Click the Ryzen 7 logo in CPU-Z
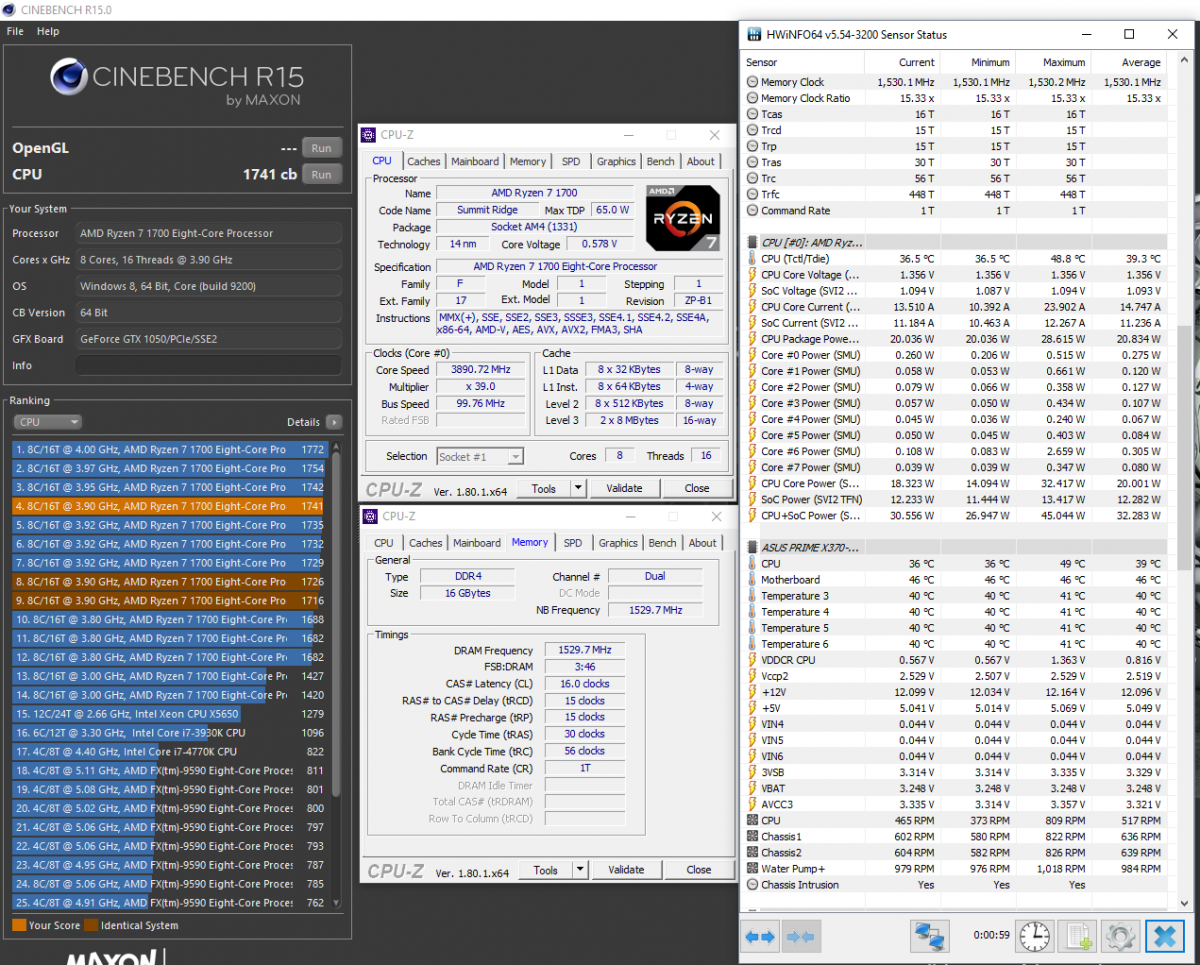 pos(683,218)
